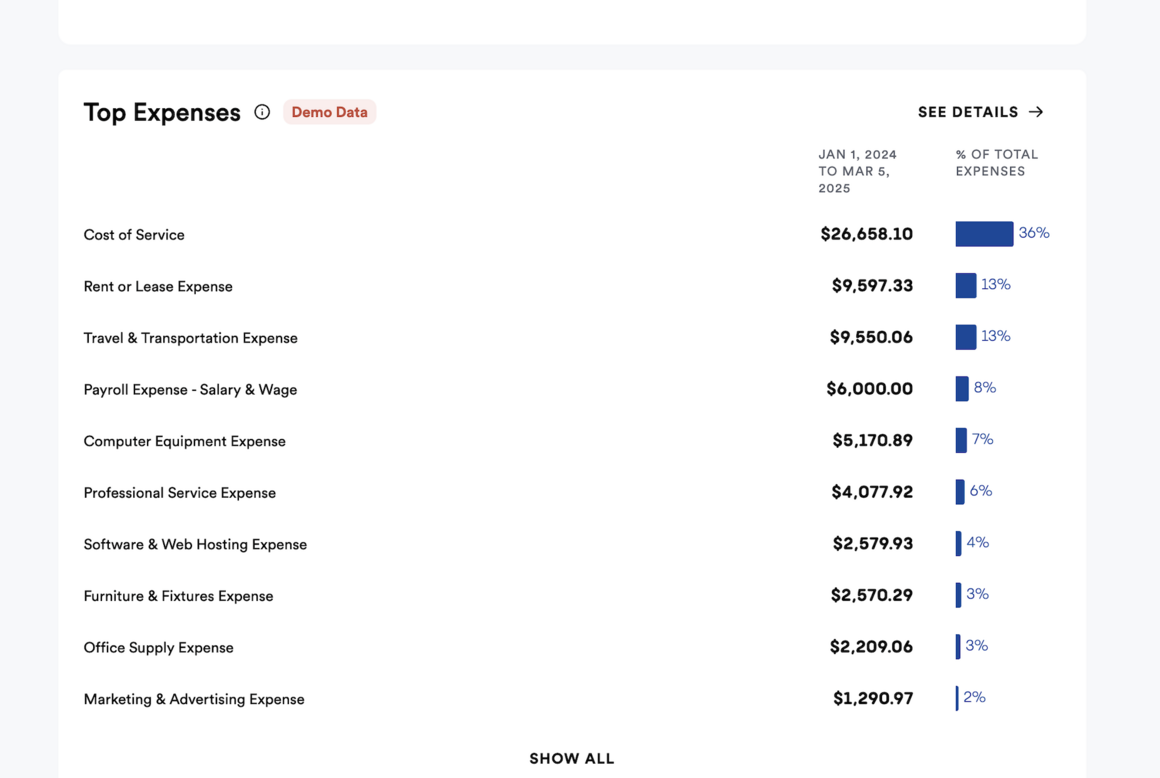Click the percentage bar for Rent or Lease Expense
This screenshot has width=1160, height=778.
pos(965,285)
